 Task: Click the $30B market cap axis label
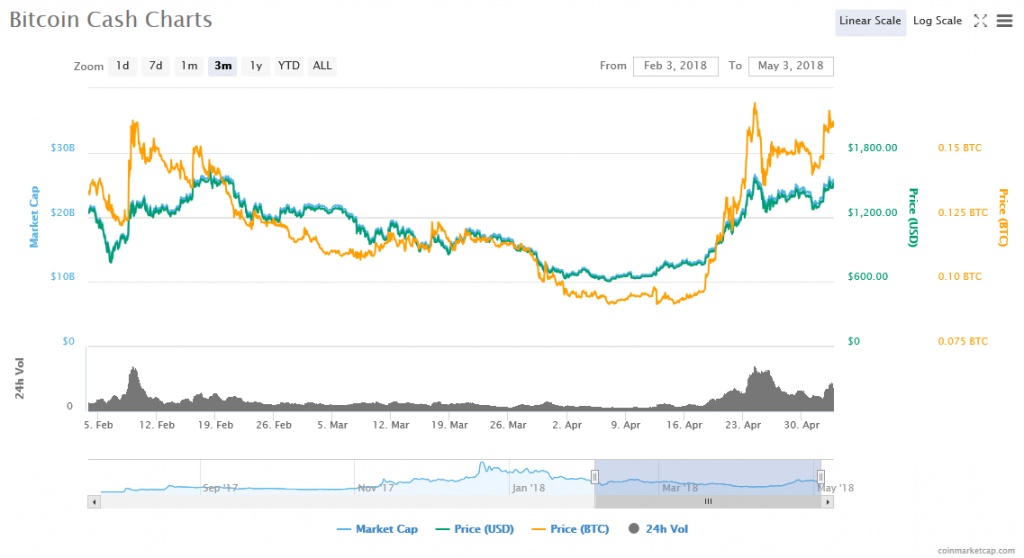point(63,148)
